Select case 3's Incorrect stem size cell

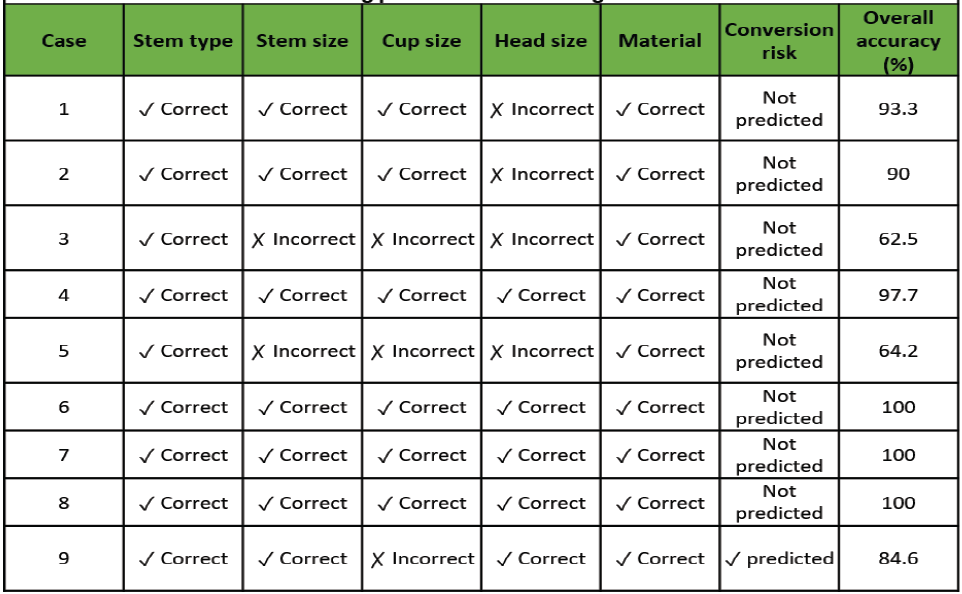coord(302,239)
